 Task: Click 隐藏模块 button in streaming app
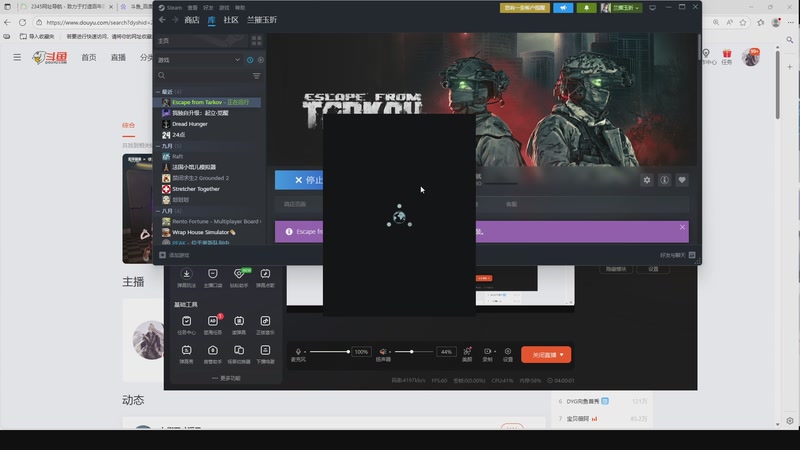tap(616, 268)
